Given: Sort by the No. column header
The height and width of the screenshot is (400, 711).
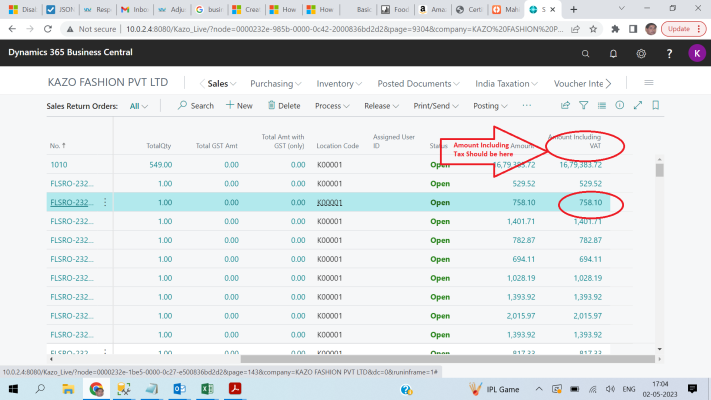Looking at the screenshot, I should pyautogui.click(x=58, y=146).
